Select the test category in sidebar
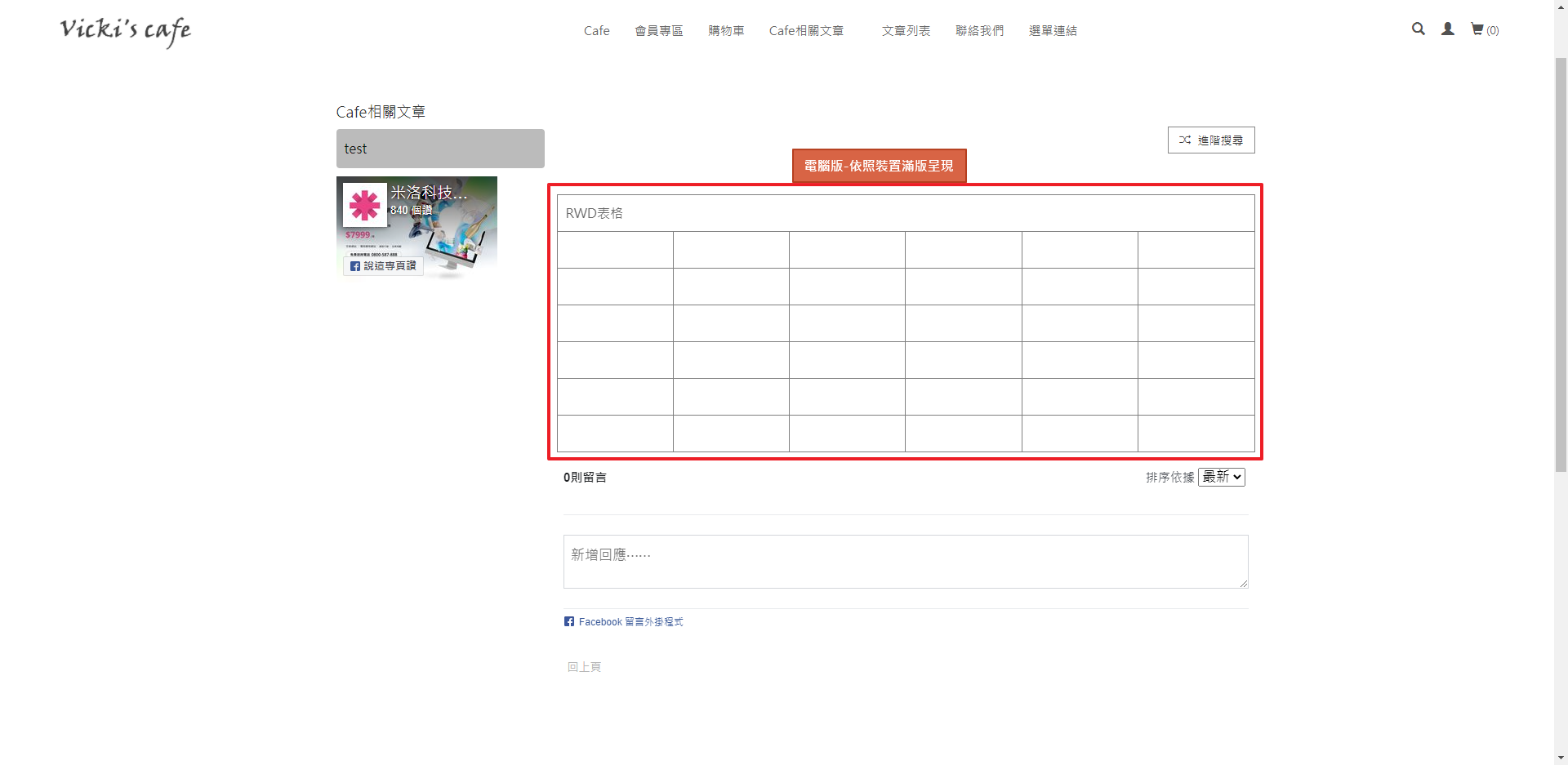Viewport: 1568px width, 765px height. pyautogui.click(x=440, y=149)
